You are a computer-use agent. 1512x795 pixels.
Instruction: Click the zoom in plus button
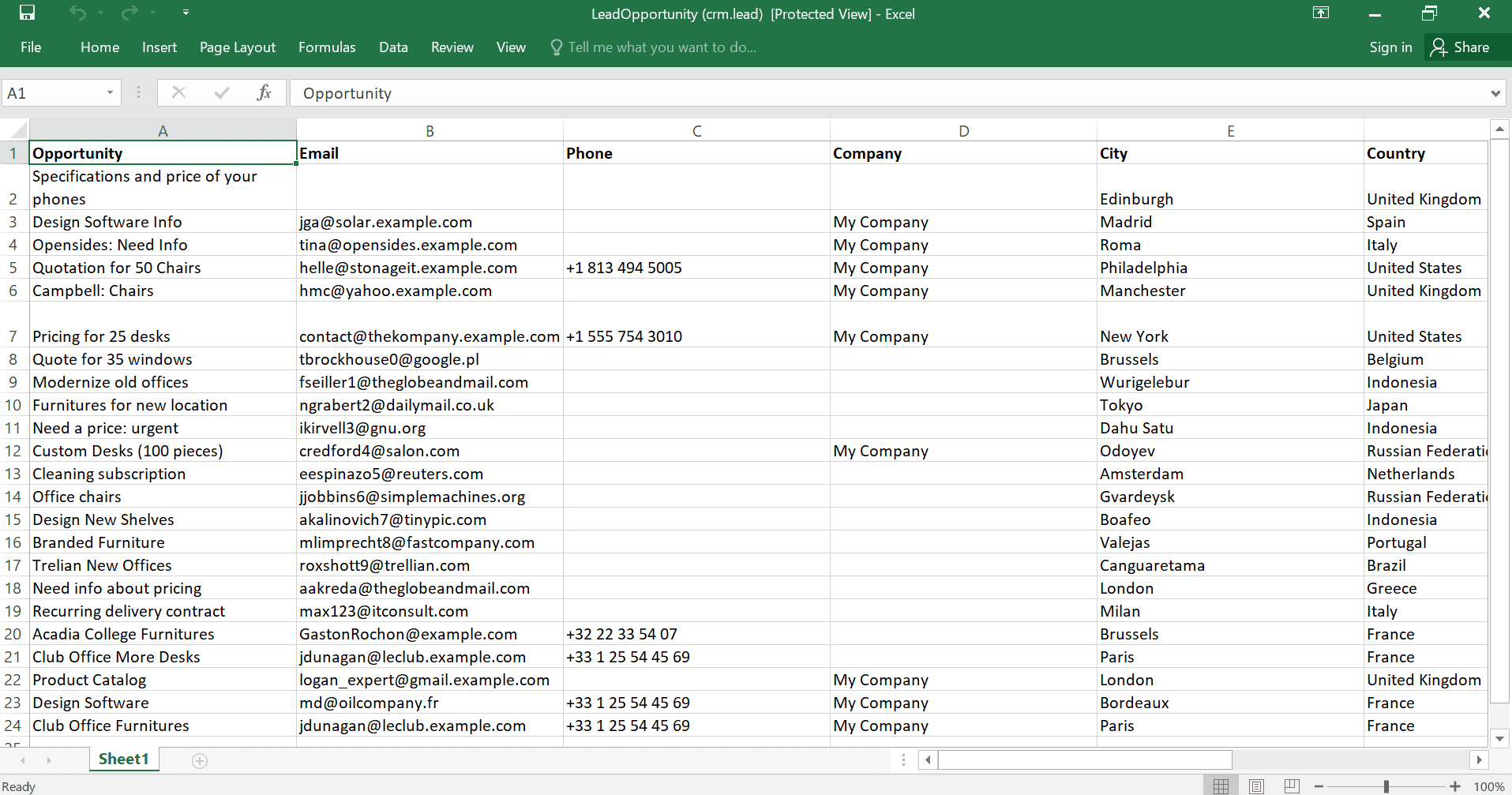tap(1455, 786)
